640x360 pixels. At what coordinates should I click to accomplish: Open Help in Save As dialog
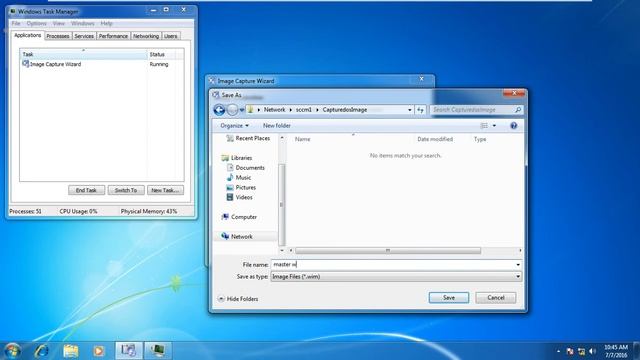(513, 126)
